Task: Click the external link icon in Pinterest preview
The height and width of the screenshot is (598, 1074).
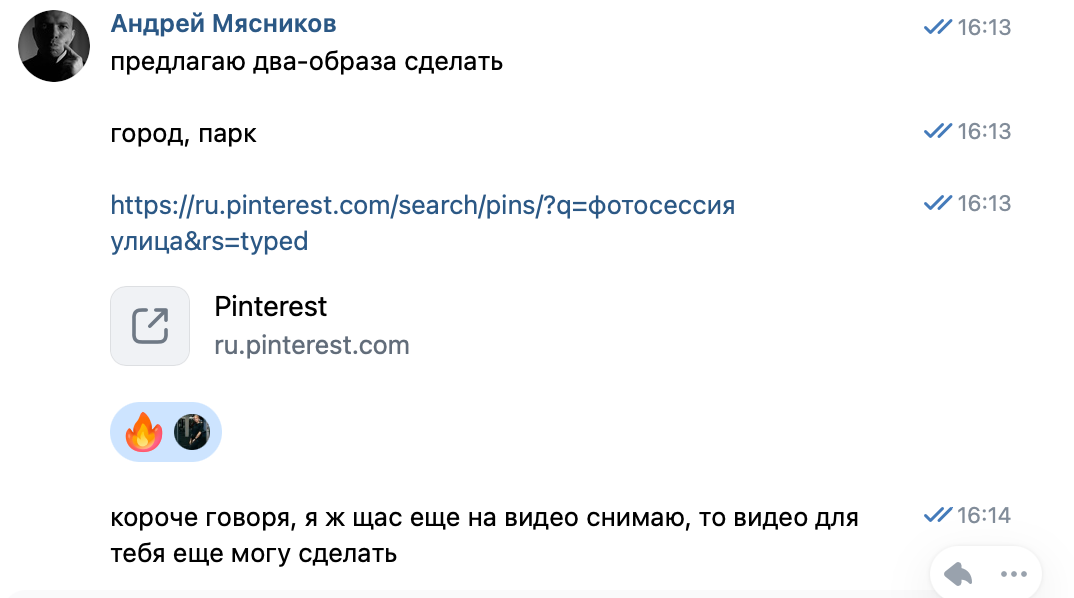Action: click(149, 325)
